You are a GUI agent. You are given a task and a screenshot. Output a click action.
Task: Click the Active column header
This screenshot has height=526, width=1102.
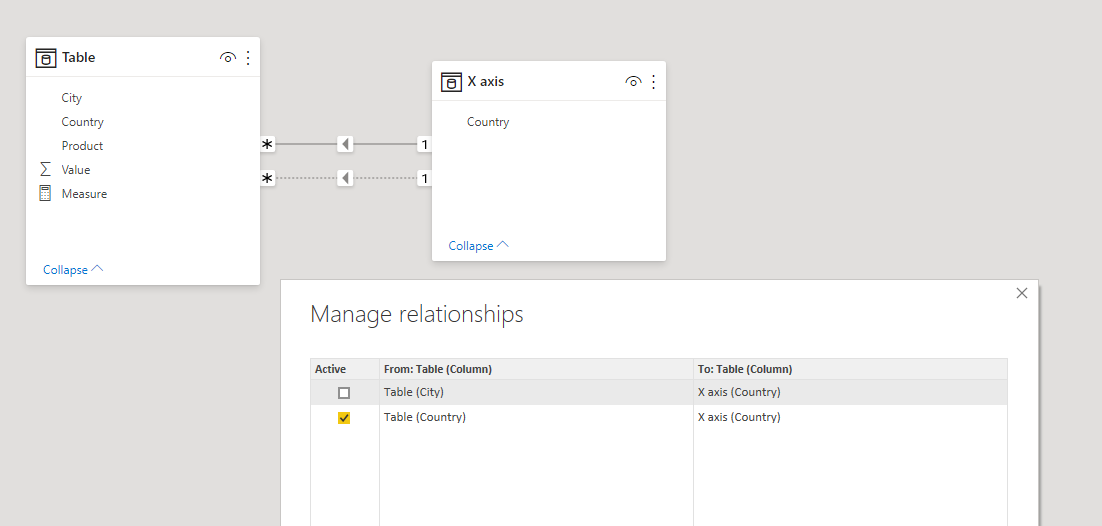pyautogui.click(x=330, y=369)
